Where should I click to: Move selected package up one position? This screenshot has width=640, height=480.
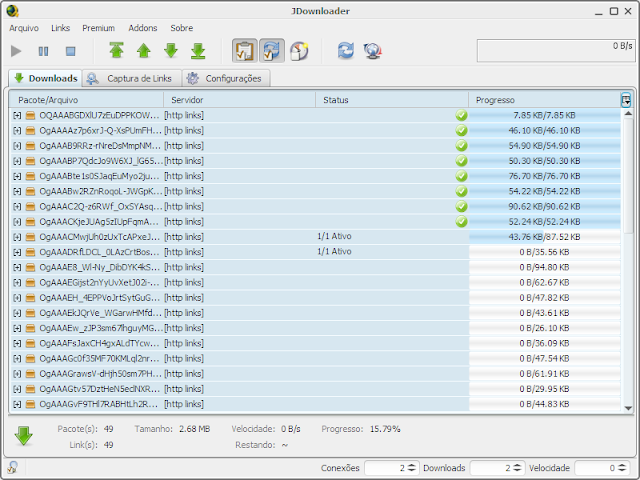pos(144,51)
